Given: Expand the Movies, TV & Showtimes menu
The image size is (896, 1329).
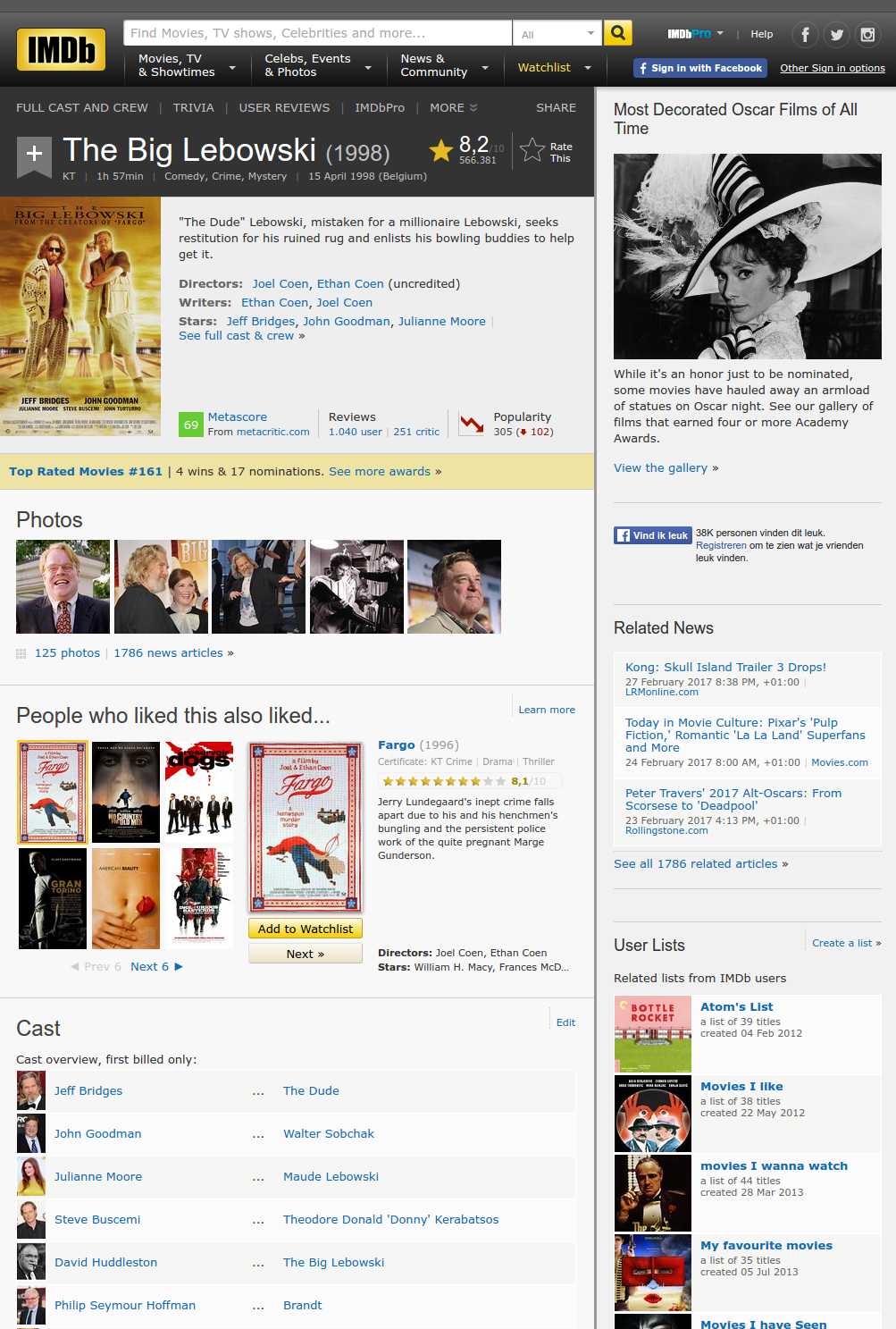Looking at the screenshot, I should tap(186, 66).
